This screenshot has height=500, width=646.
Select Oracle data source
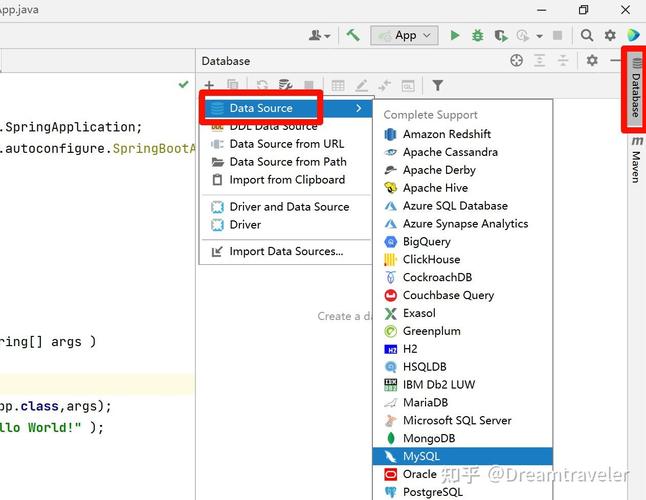tap(462, 474)
